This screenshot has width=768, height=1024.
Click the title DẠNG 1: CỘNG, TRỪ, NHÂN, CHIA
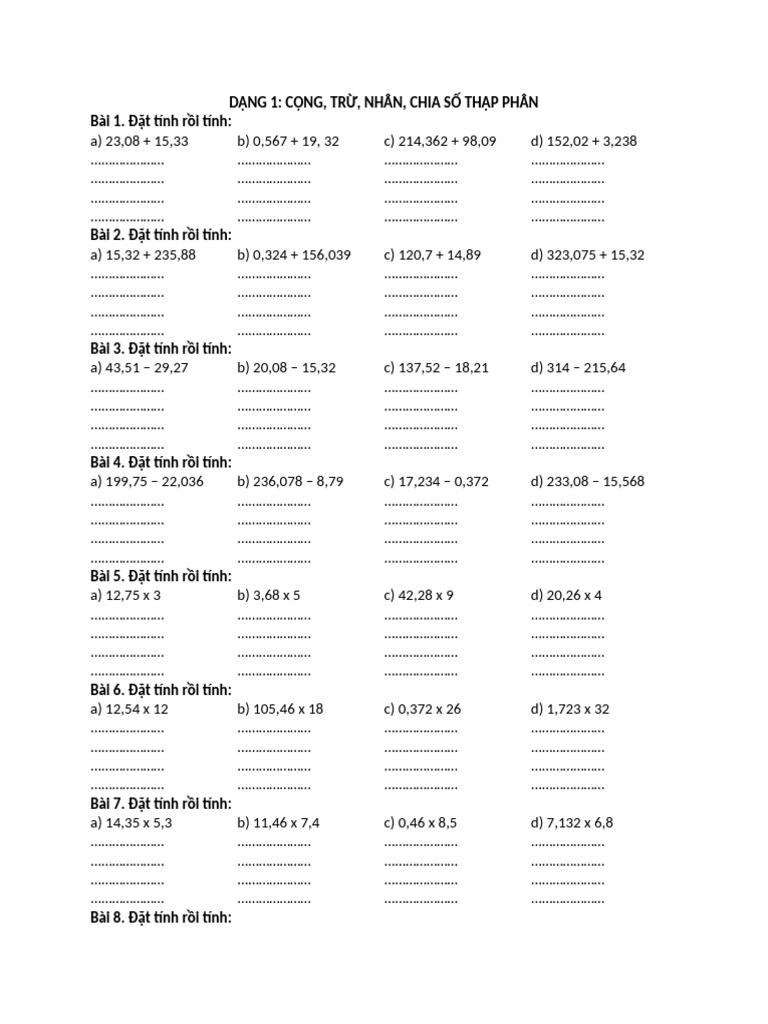tap(383, 102)
